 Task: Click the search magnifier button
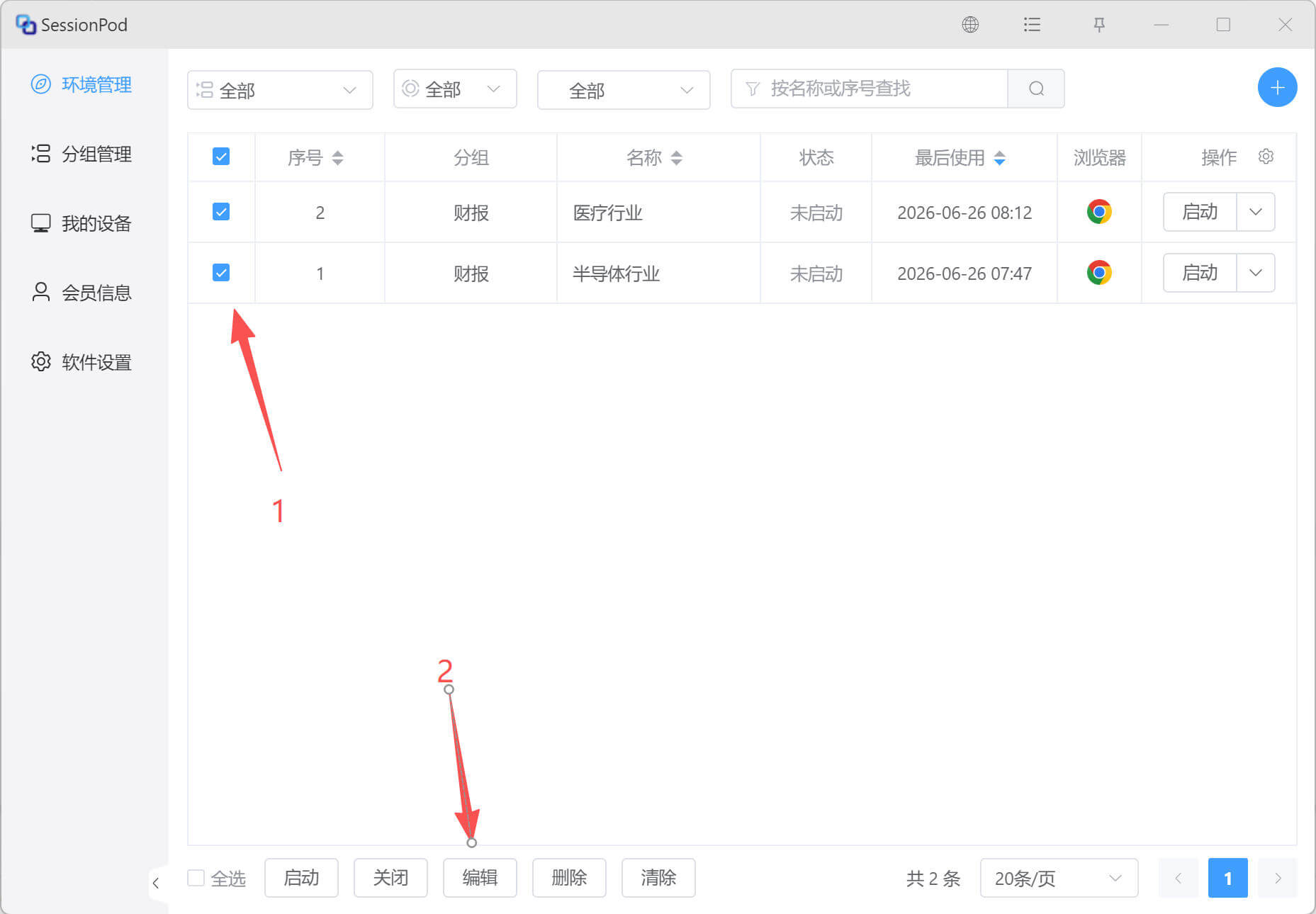coord(1036,89)
